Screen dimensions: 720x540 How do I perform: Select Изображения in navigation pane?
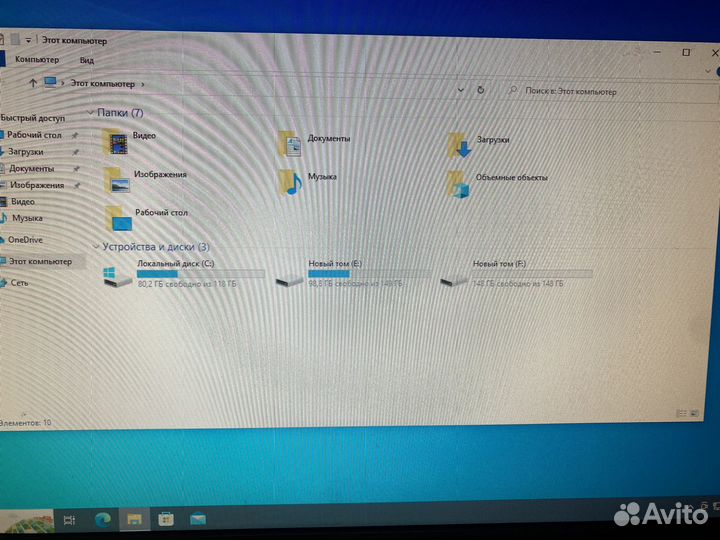coord(37,185)
